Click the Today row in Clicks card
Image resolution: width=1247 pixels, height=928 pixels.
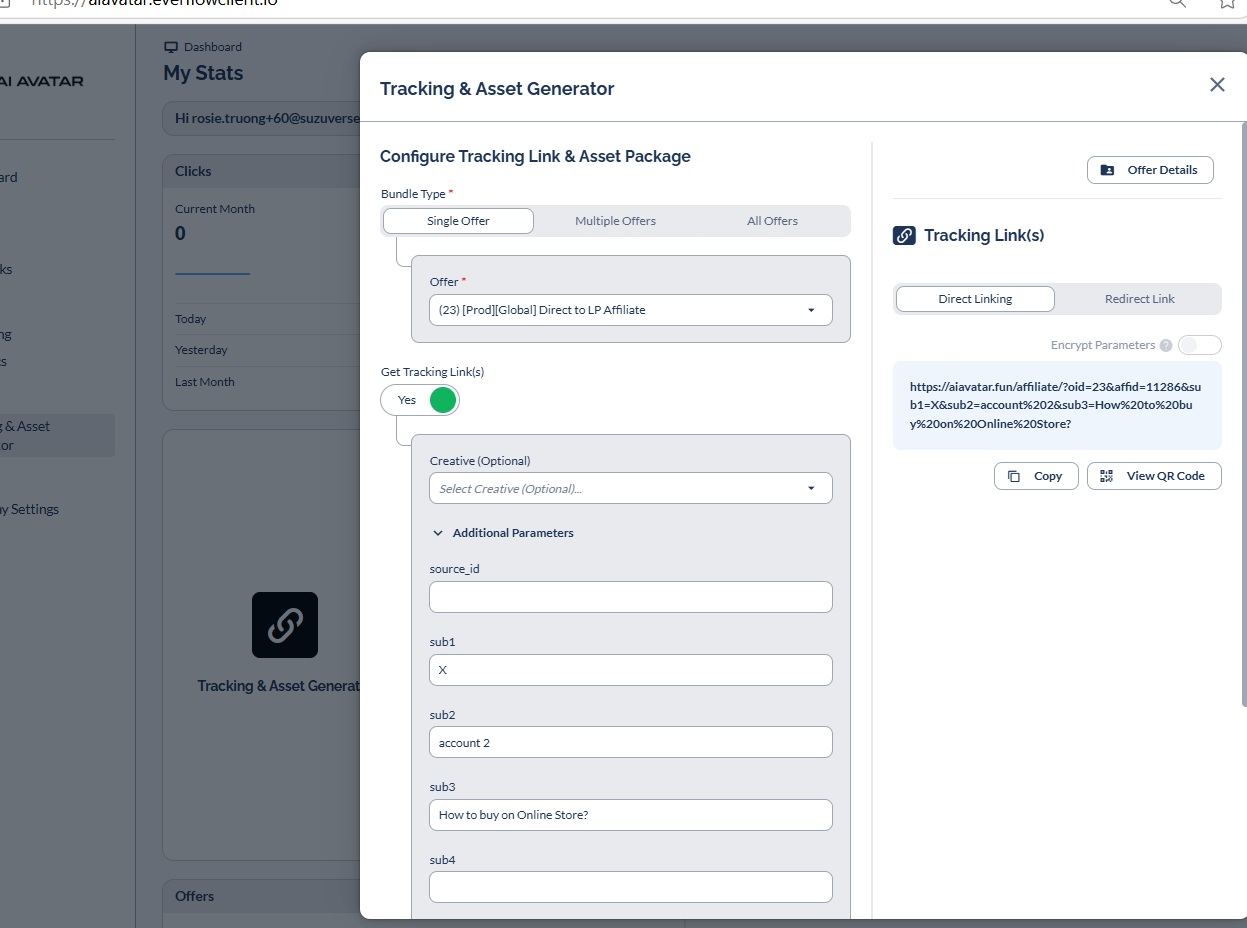(x=267, y=319)
